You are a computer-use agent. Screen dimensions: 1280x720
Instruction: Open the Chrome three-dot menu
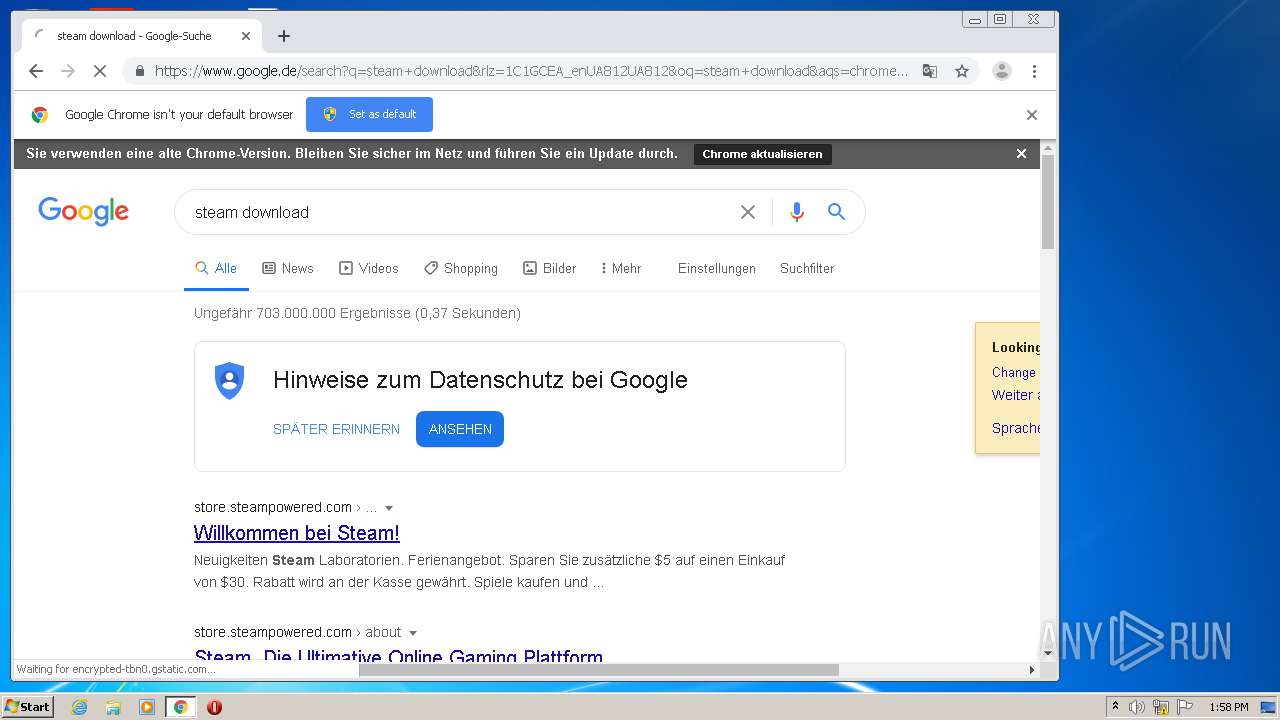point(1034,71)
